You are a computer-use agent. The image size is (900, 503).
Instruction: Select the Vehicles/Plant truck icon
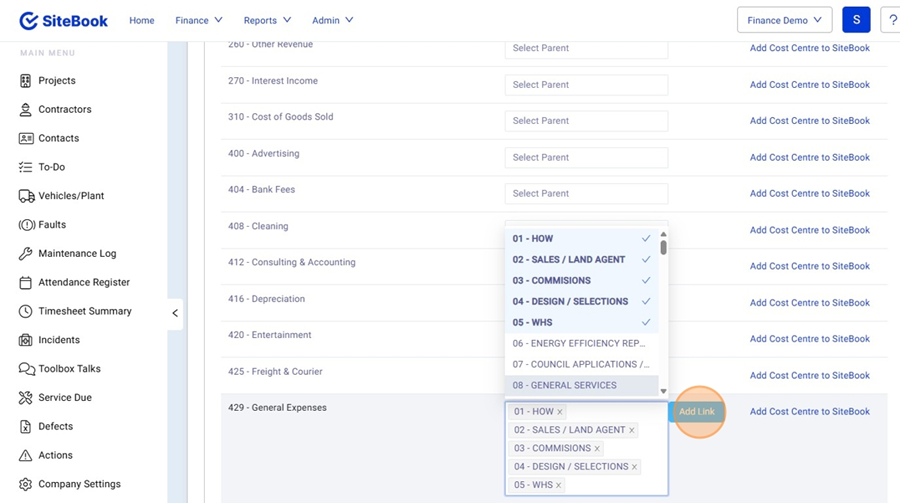coord(26,196)
